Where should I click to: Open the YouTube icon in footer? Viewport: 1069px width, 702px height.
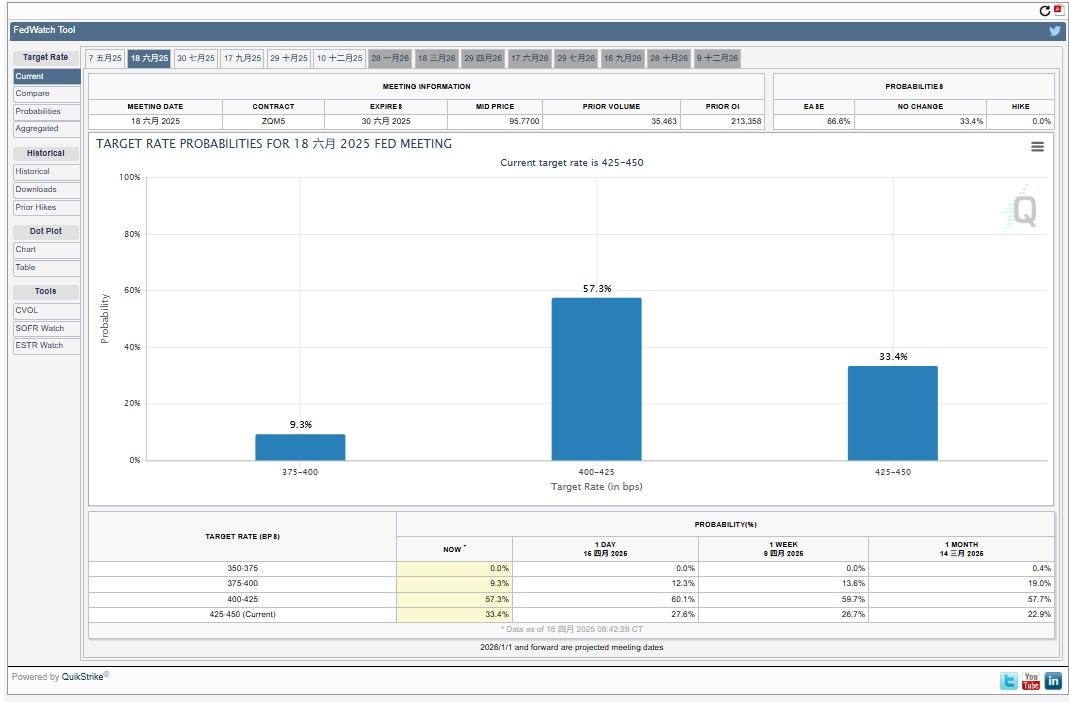click(x=1031, y=681)
